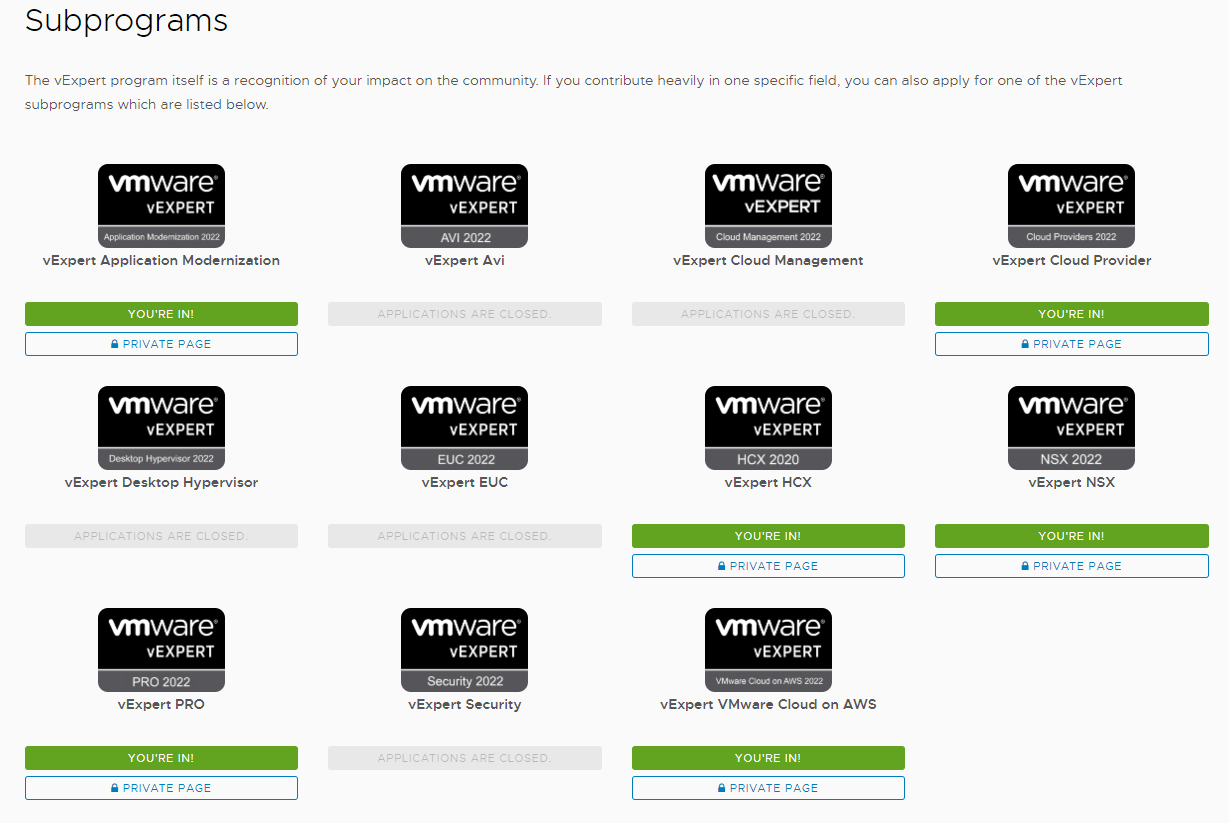
Task: Open the vExpert HCX Private Page
Action: (x=768, y=566)
